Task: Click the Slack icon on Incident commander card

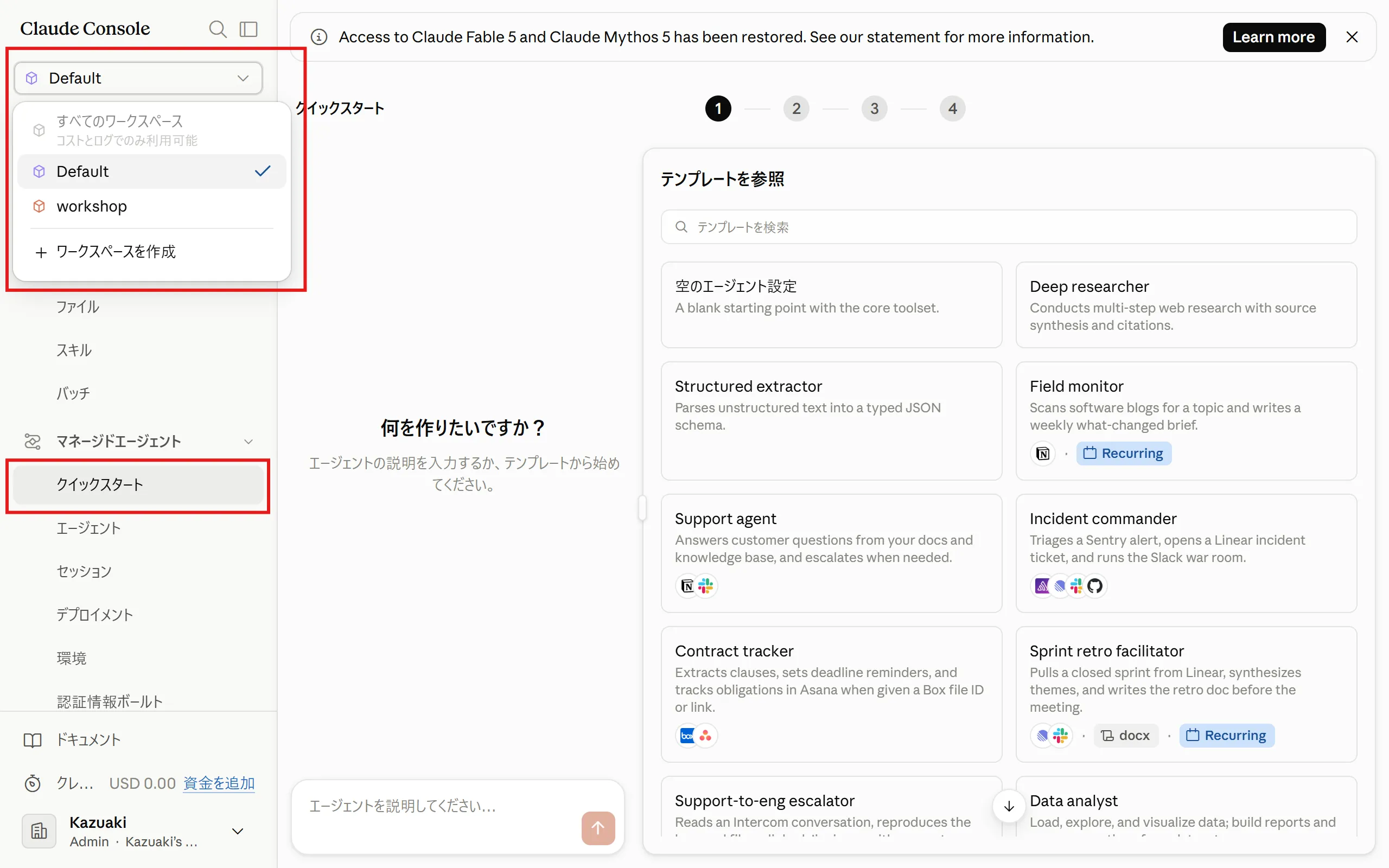Action: pos(1077,585)
